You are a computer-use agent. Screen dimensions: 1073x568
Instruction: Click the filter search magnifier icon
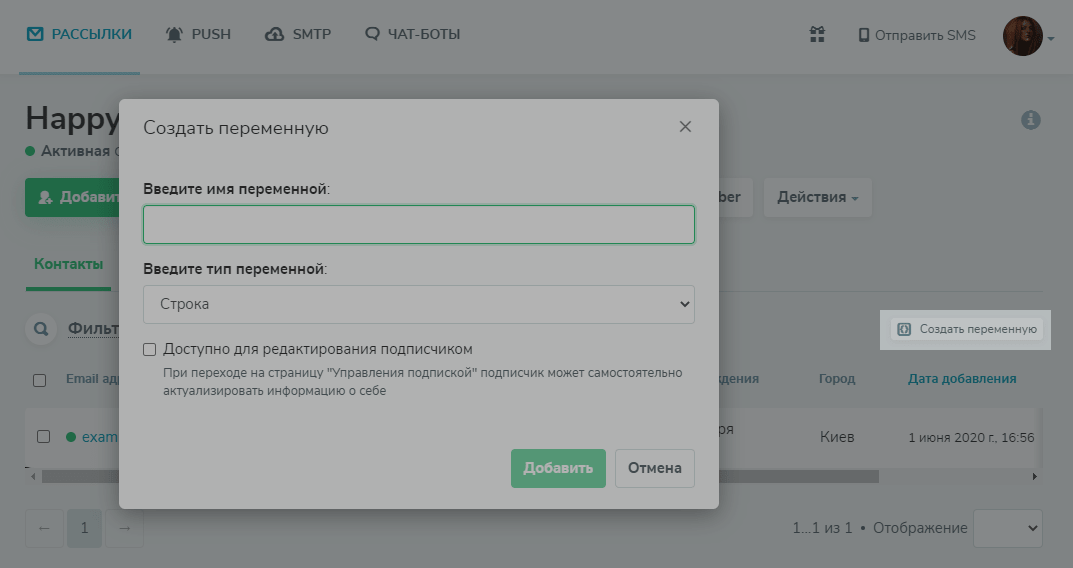41,328
